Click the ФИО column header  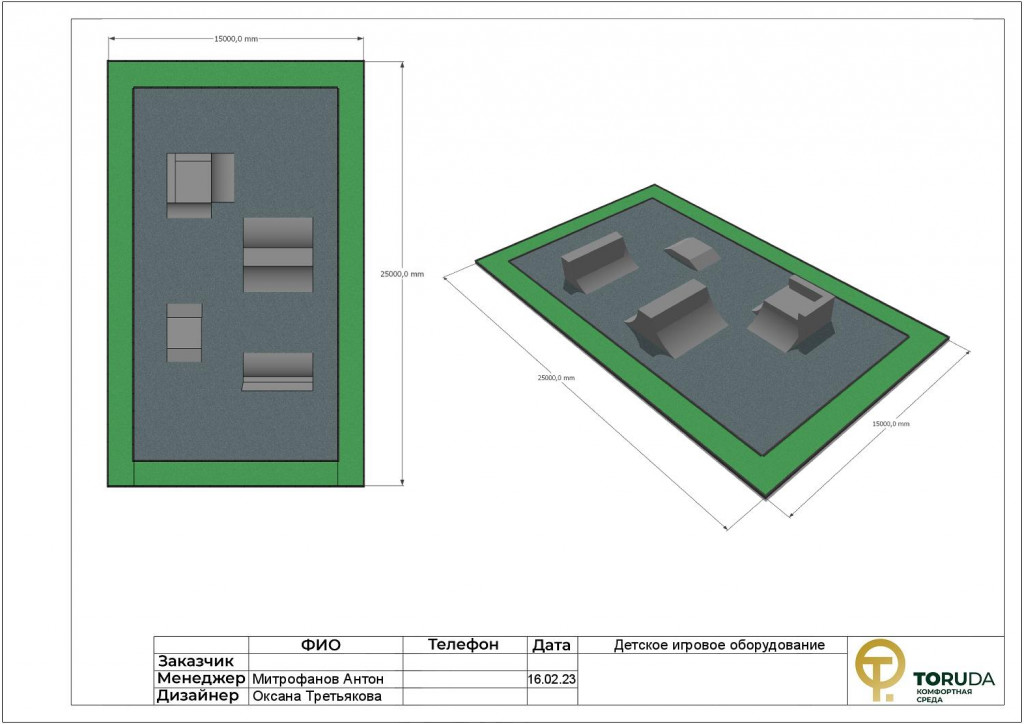point(325,645)
